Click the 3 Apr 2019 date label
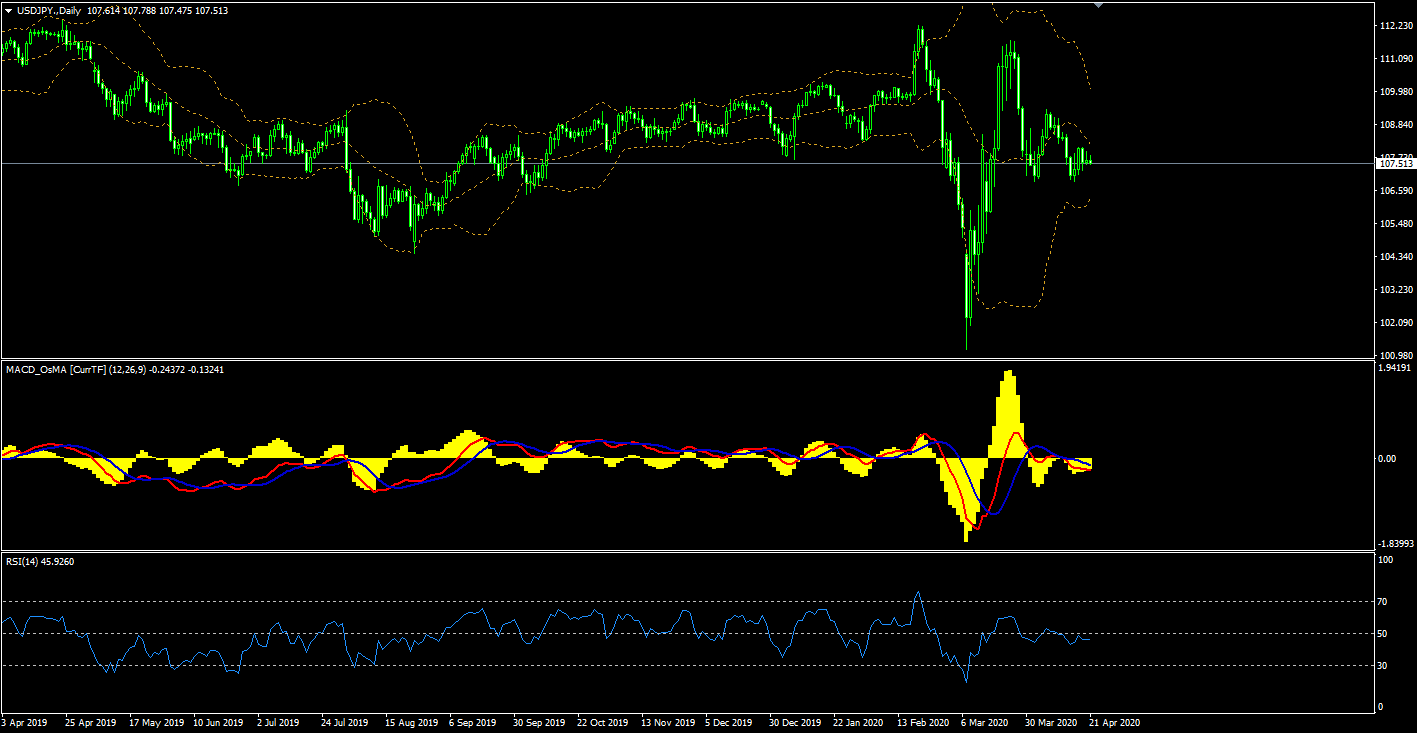 24,722
